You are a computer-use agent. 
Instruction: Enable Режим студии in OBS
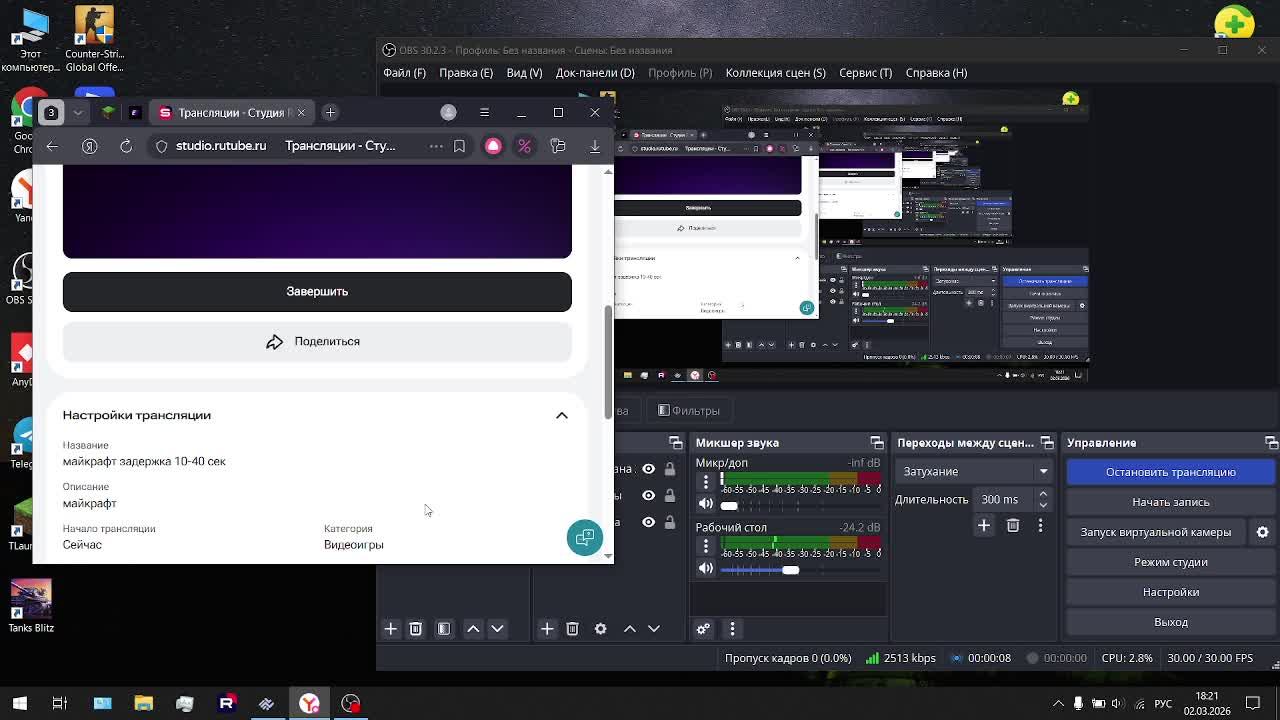point(1170,562)
